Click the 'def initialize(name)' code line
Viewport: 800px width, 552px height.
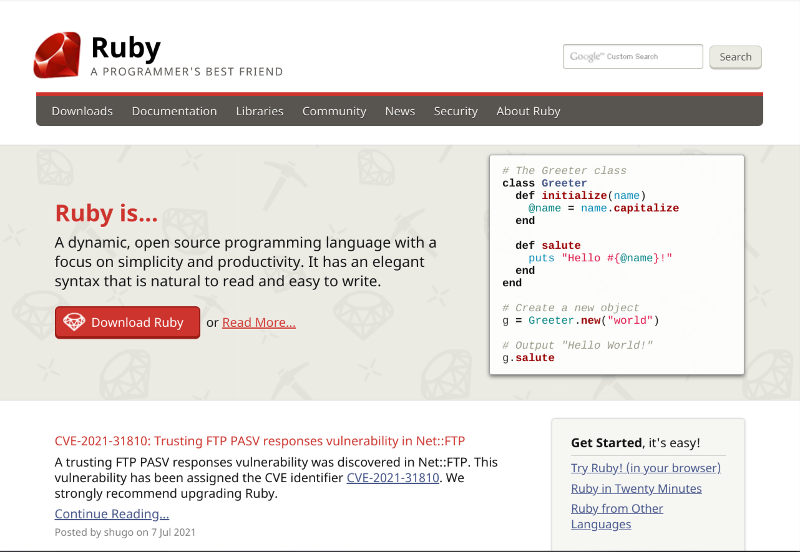pyautogui.click(x=581, y=195)
